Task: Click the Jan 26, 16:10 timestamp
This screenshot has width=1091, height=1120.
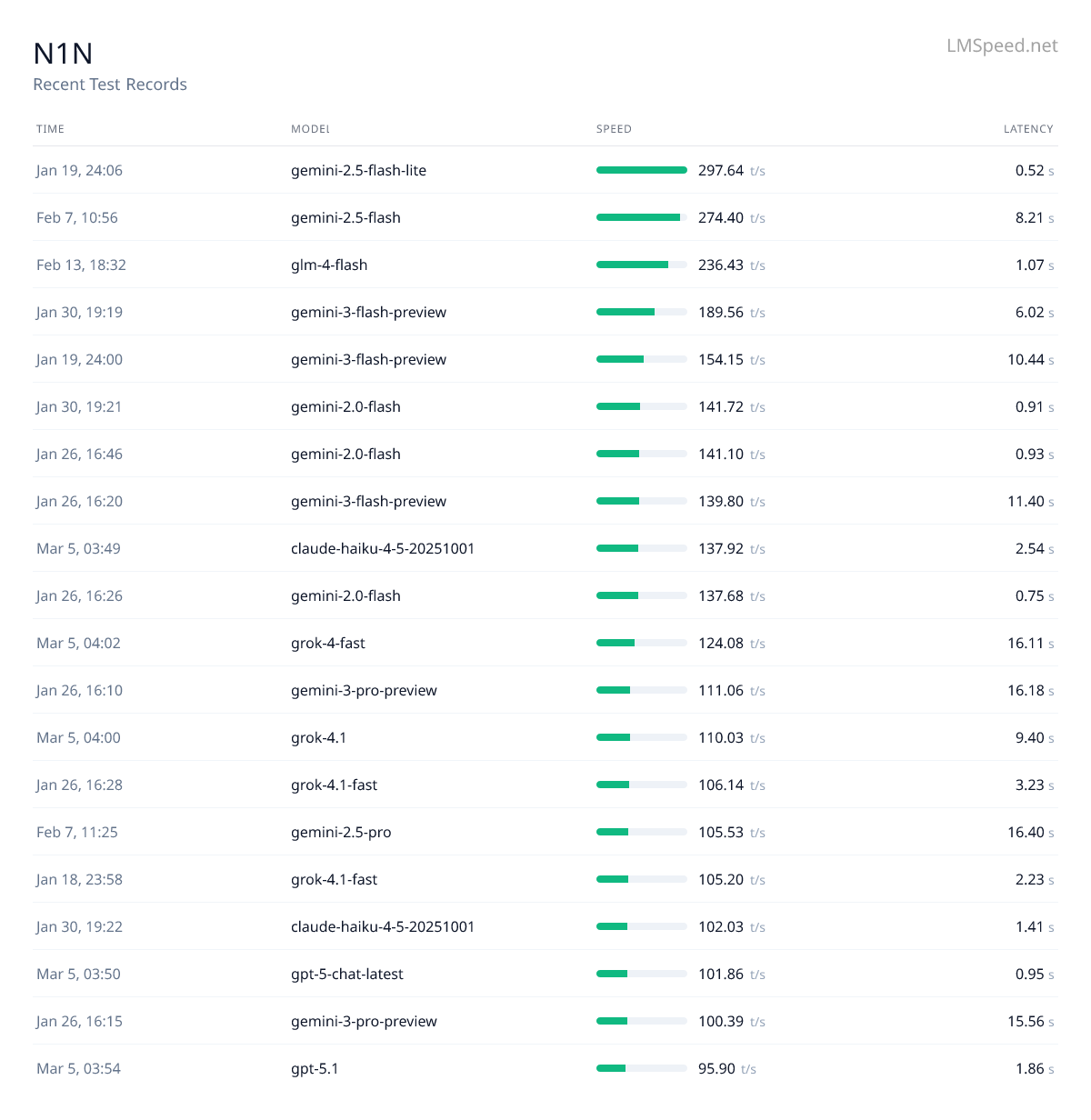Action: [79, 690]
